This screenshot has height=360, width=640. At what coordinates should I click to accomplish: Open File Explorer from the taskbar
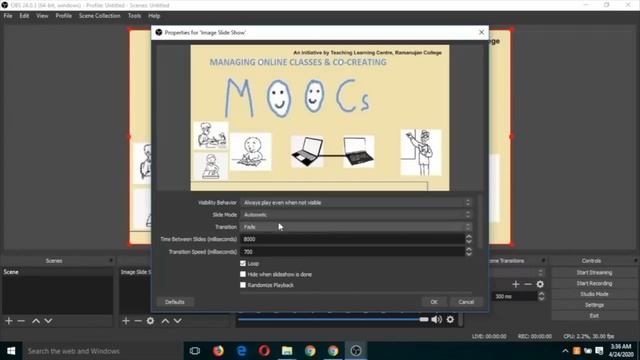(x=287, y=351)
